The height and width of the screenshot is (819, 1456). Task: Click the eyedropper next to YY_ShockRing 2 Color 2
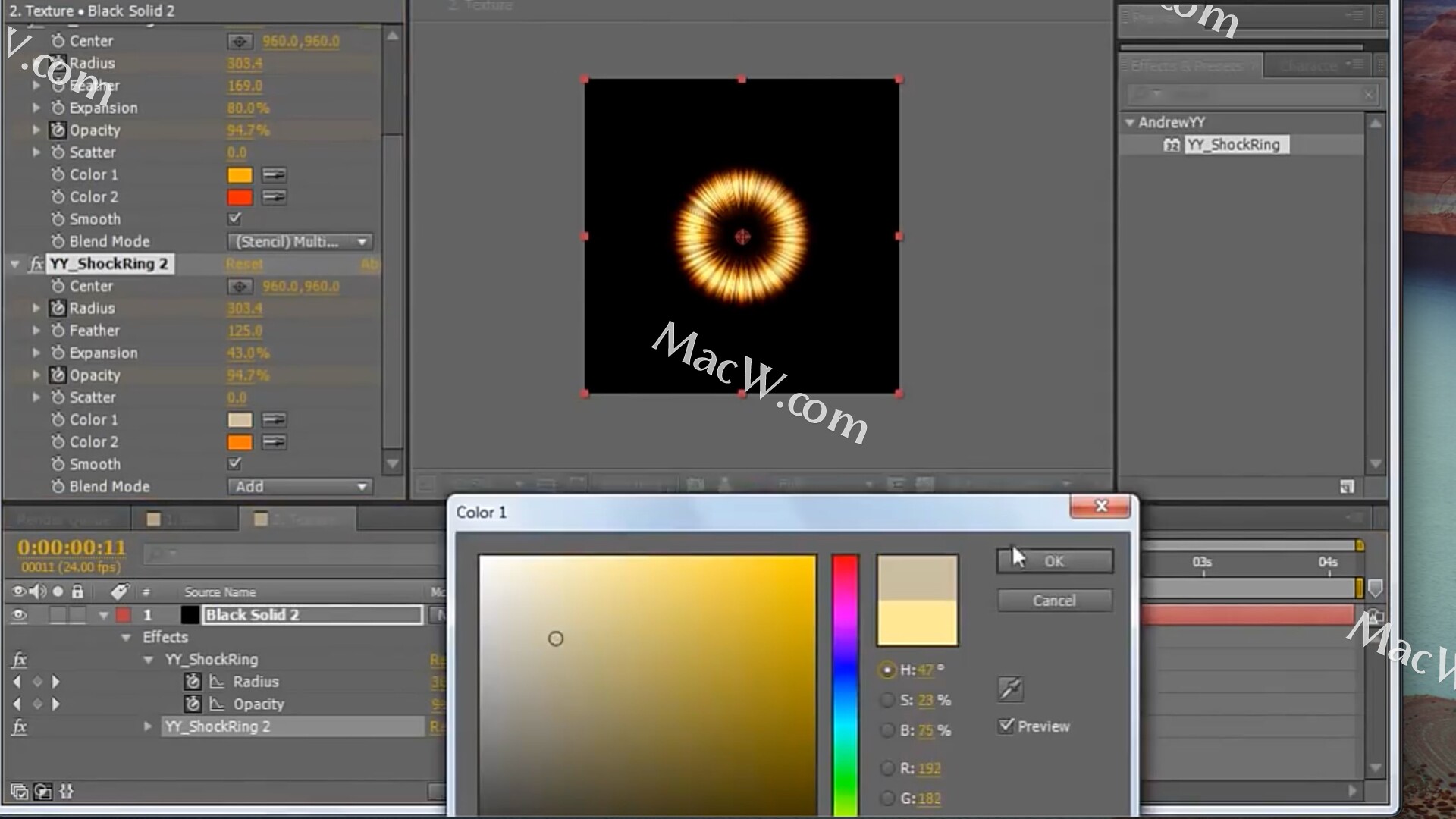coord(274,442)
